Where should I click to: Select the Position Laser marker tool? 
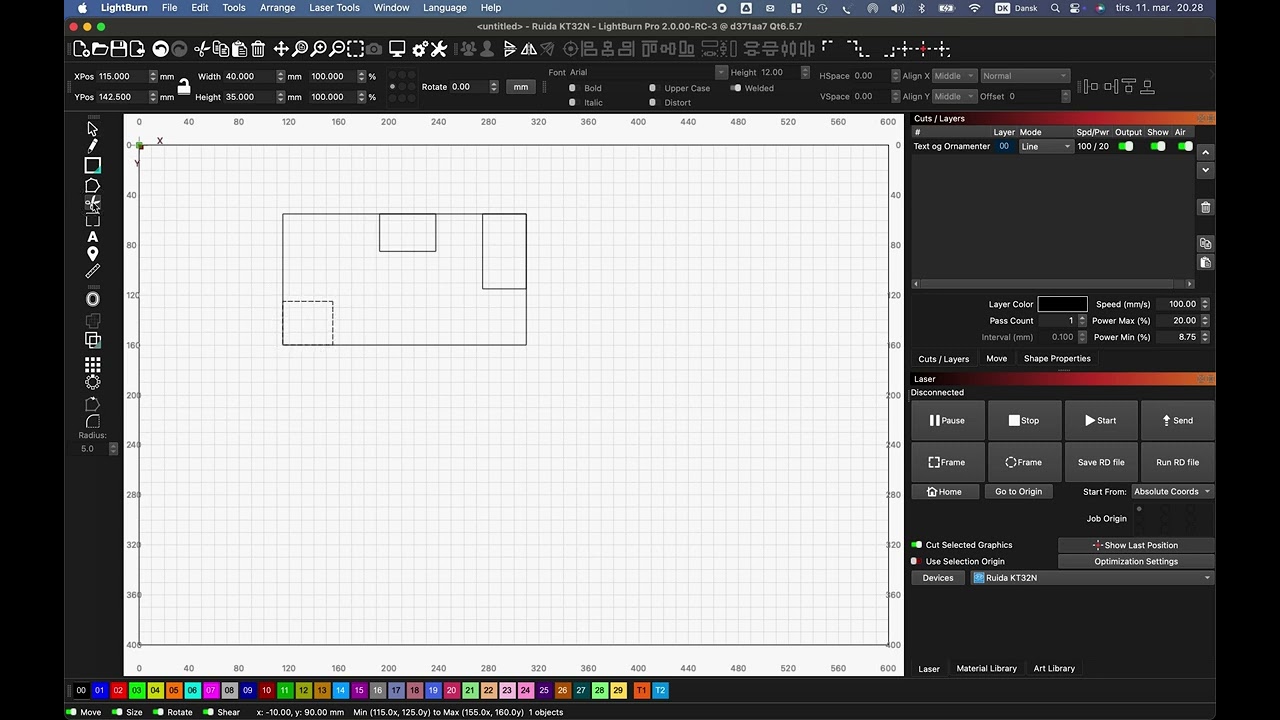(92, 254)
